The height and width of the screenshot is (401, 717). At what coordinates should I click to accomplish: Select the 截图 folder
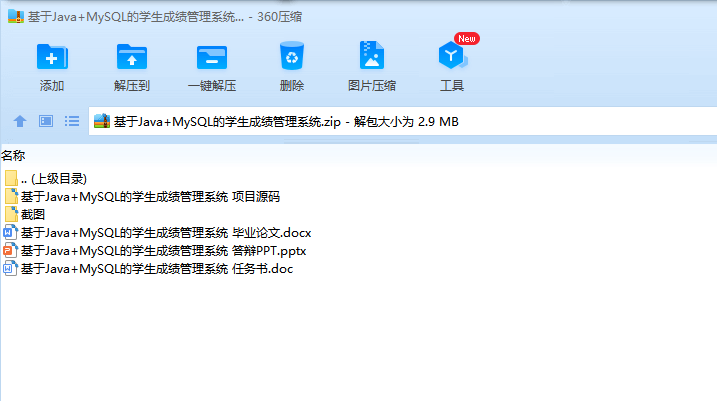[25, 214]
